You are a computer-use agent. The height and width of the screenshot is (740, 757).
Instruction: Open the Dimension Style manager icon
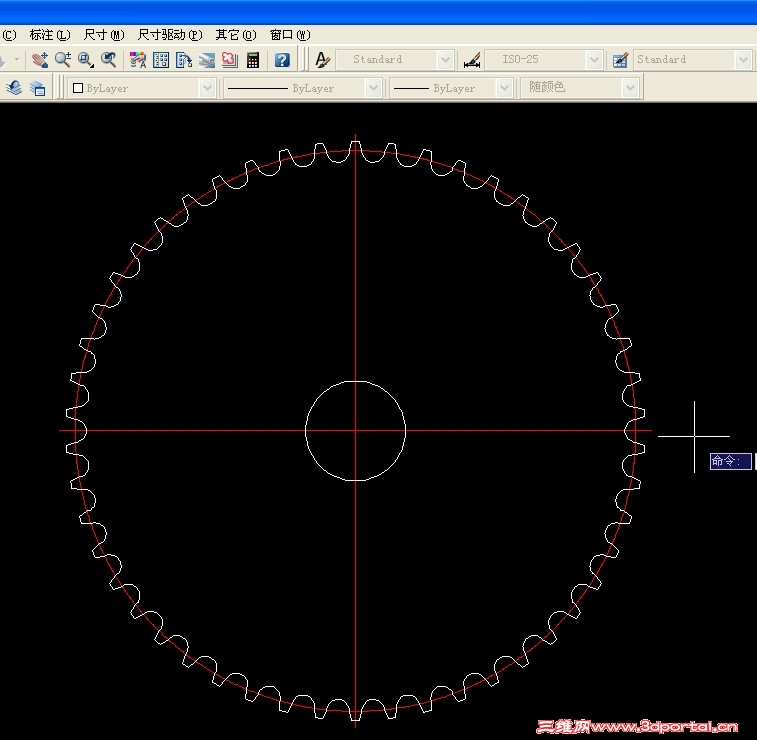click(x=472, y=60)
